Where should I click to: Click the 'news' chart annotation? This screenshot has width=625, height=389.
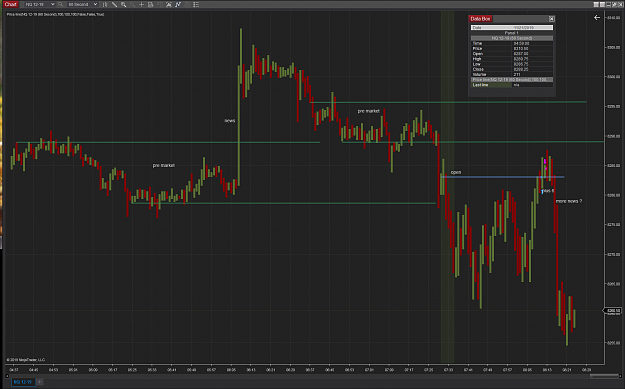pyautogui.click(x=230, y=120)
